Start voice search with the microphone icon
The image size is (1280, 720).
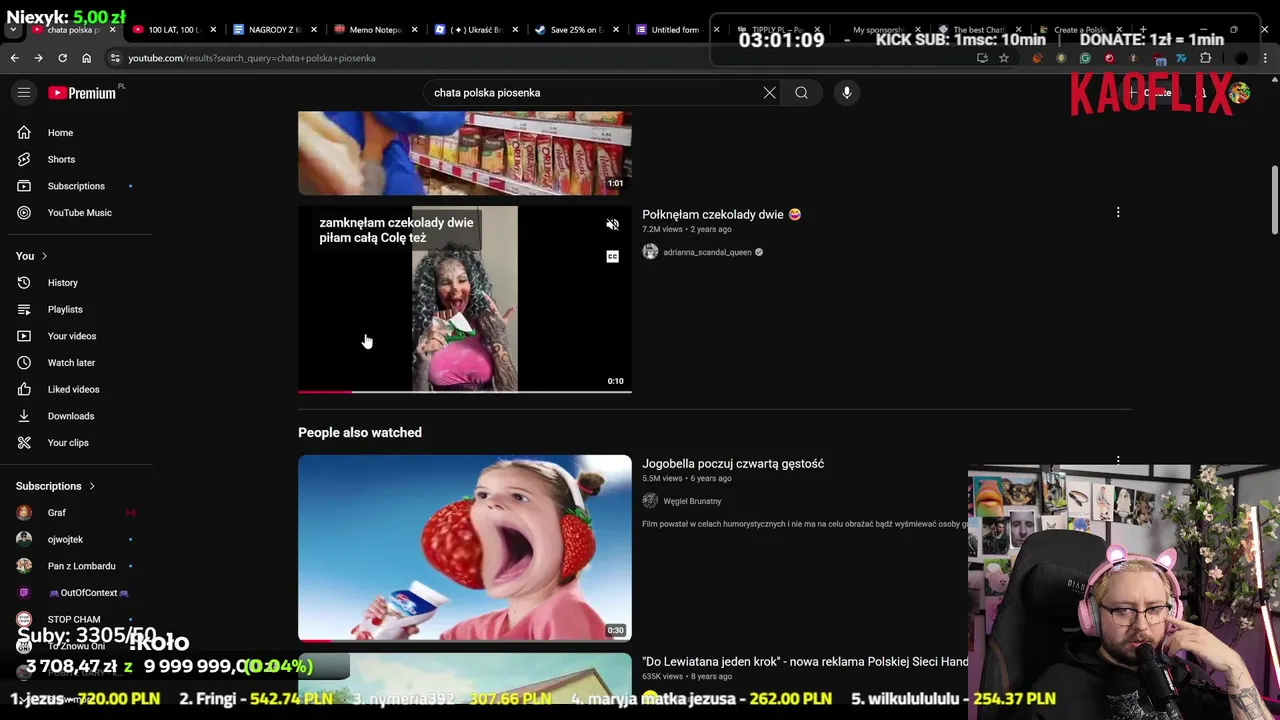pos(846,93)
